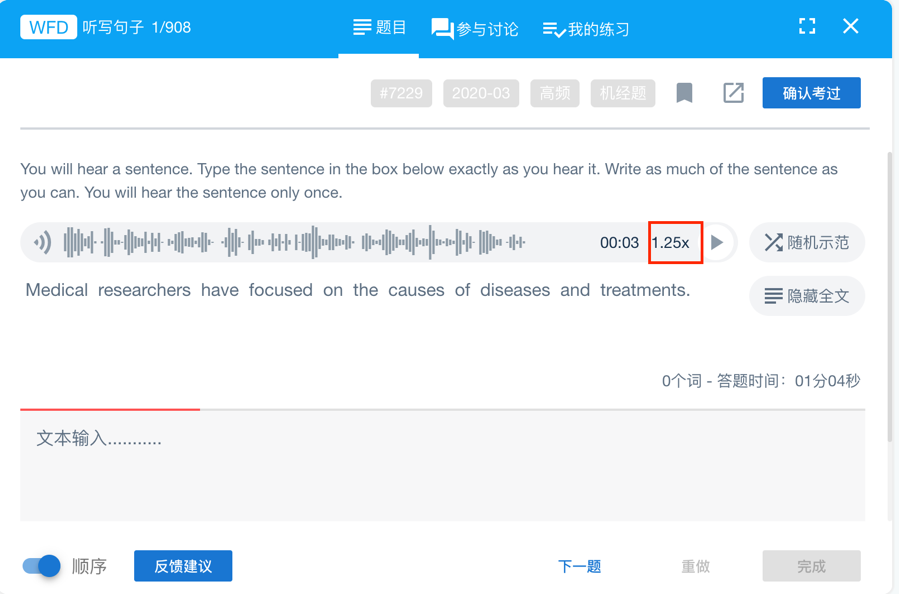Click the 00:03 audio duration
This screenshot has width=899, height=594.
click(619, 243)
